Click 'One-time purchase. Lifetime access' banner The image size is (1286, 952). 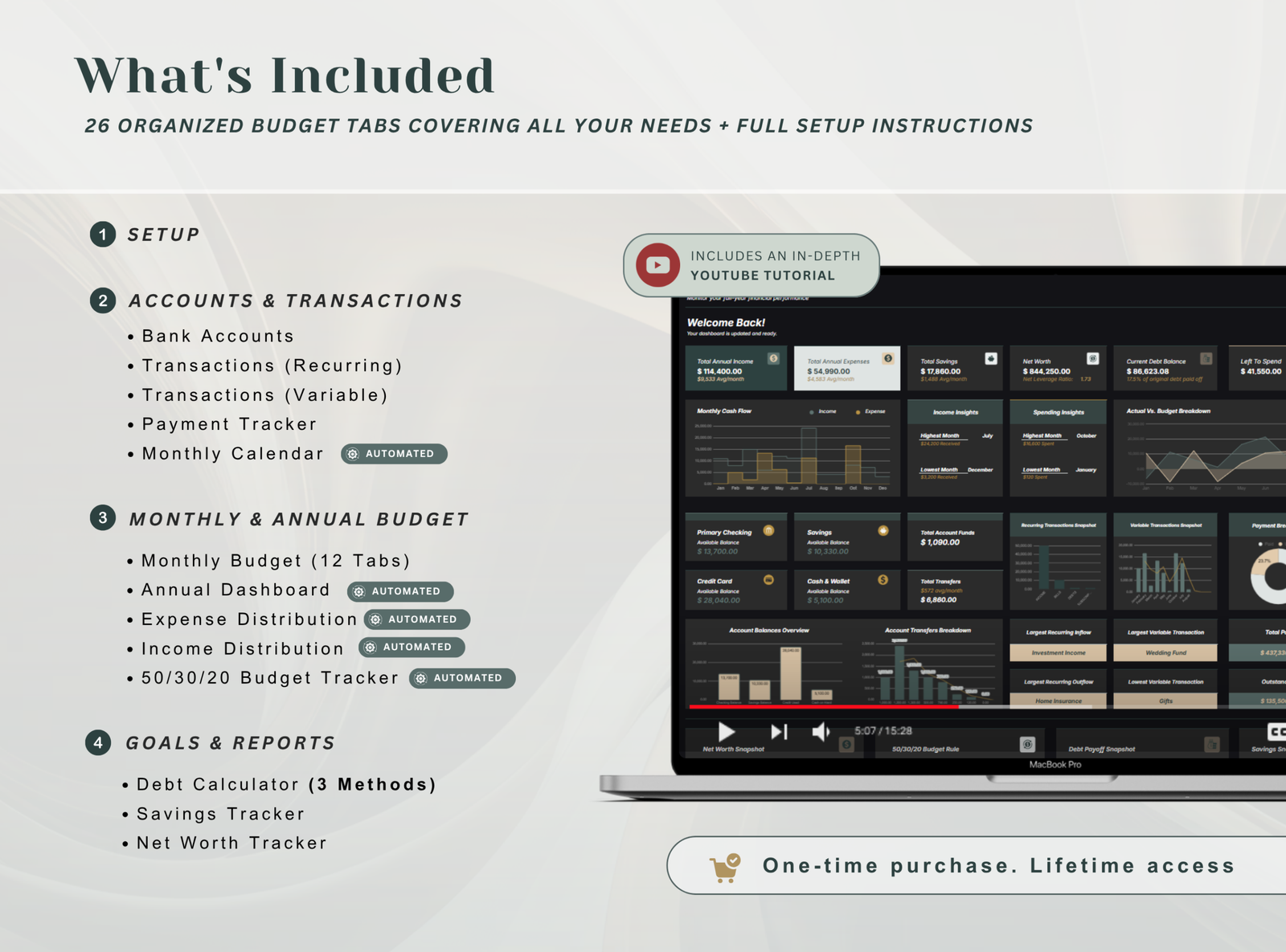point(977,865)
